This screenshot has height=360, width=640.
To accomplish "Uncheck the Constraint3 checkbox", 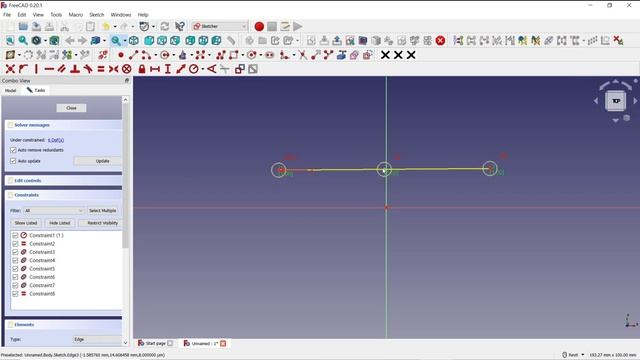I will (x=15, y=252).
